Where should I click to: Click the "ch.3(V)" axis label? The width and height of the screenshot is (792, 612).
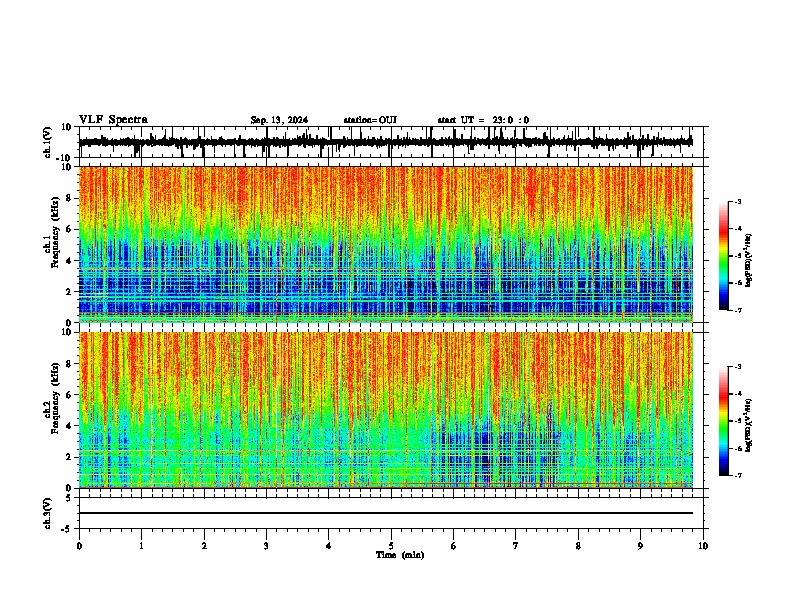[48, 513]
